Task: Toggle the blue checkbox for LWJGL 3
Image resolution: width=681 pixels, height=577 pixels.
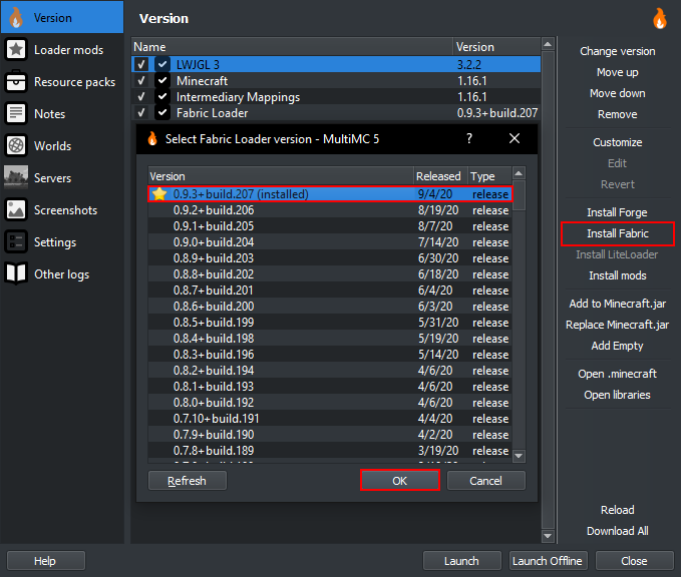Action: click(x=162, y=64)
